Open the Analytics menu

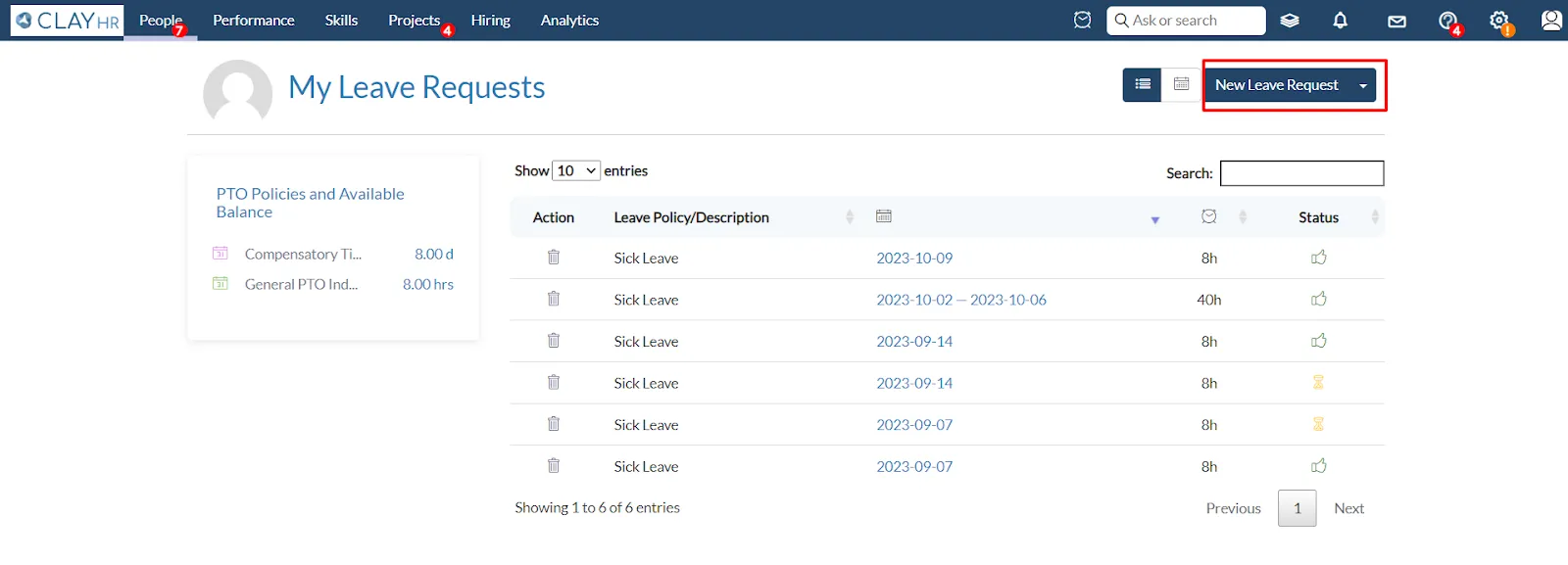point(569,20)
